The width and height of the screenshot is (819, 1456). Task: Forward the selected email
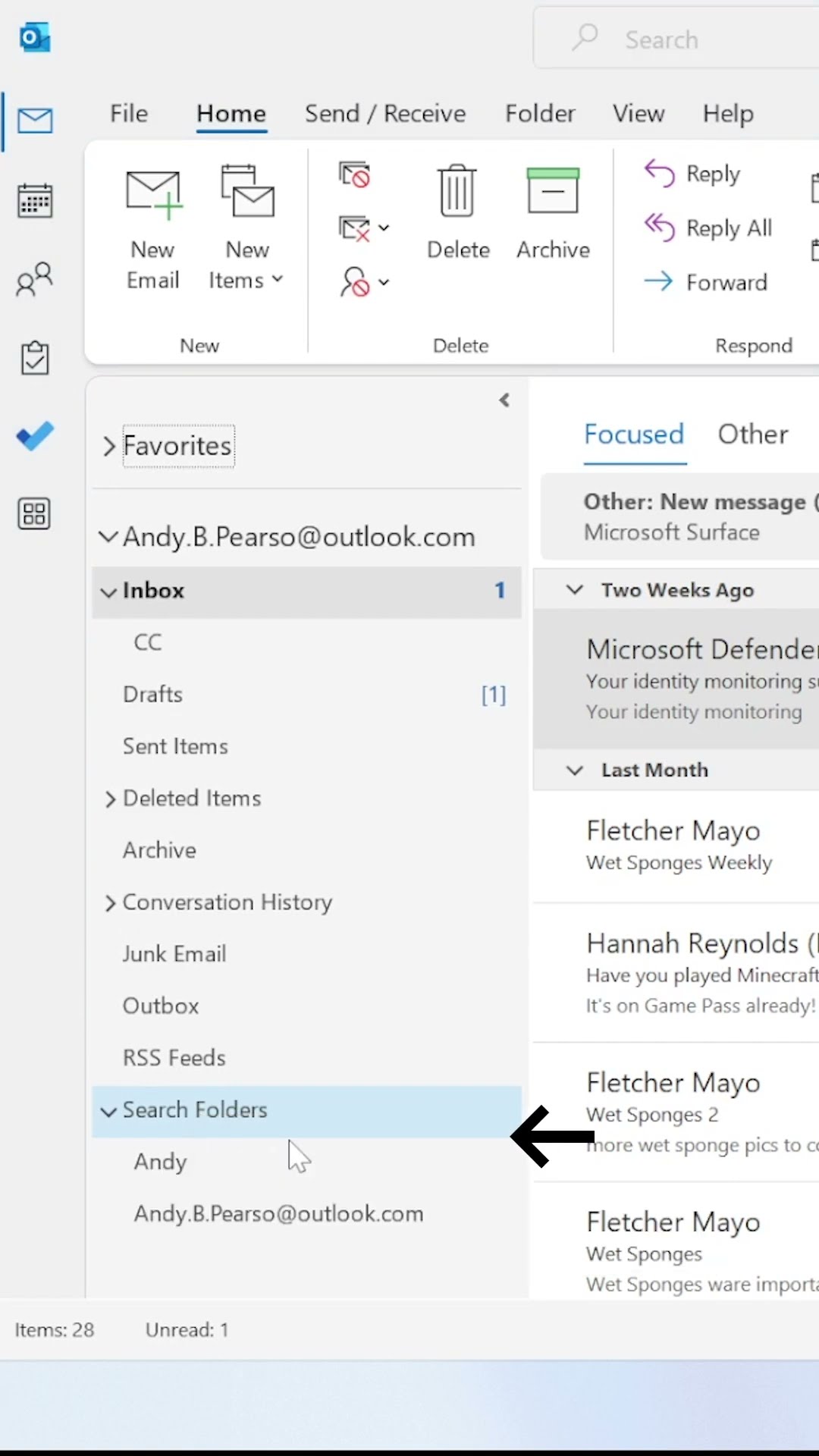(x=705, y=282)
